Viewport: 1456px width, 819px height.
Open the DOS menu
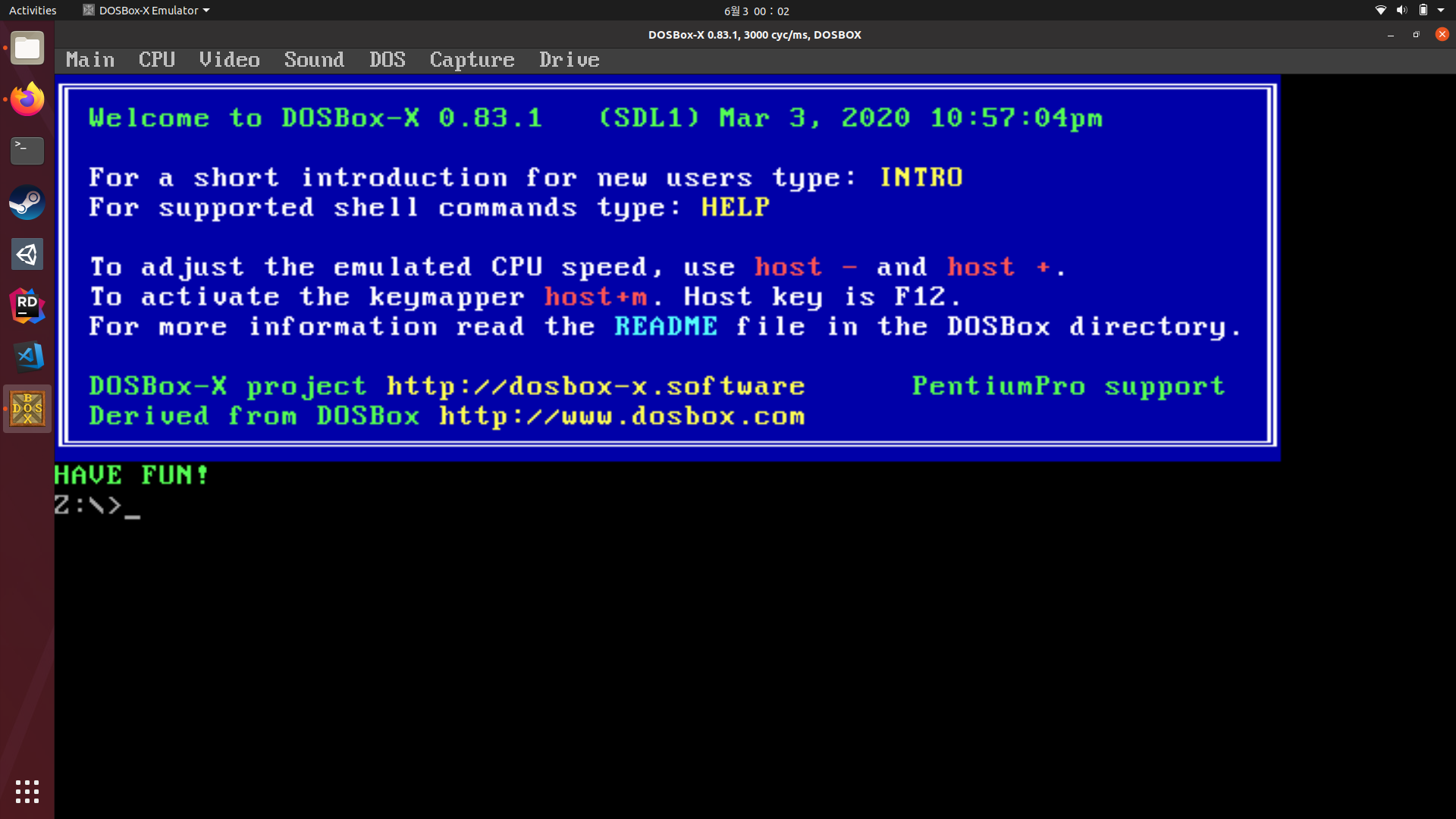coord(387,60)
